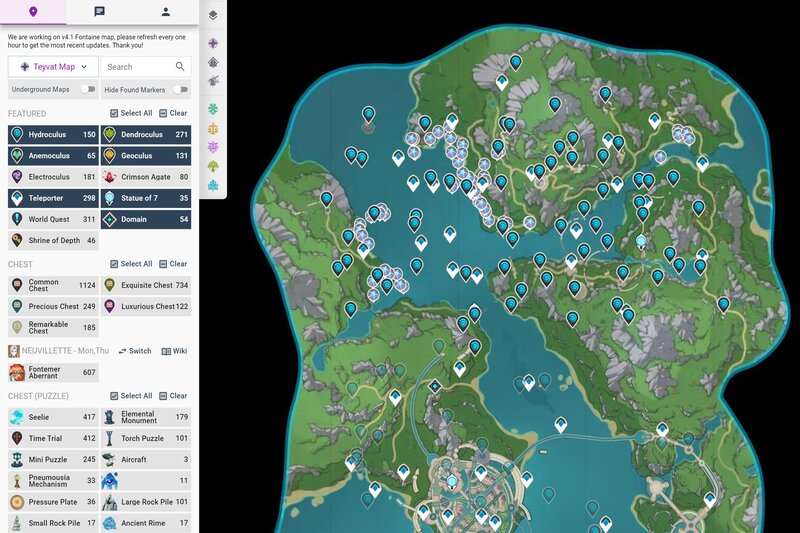Select the Crimson Agate marker filter
Viewport: 800px width, 533px height.
pyautogui.click(x=146, y=177)
